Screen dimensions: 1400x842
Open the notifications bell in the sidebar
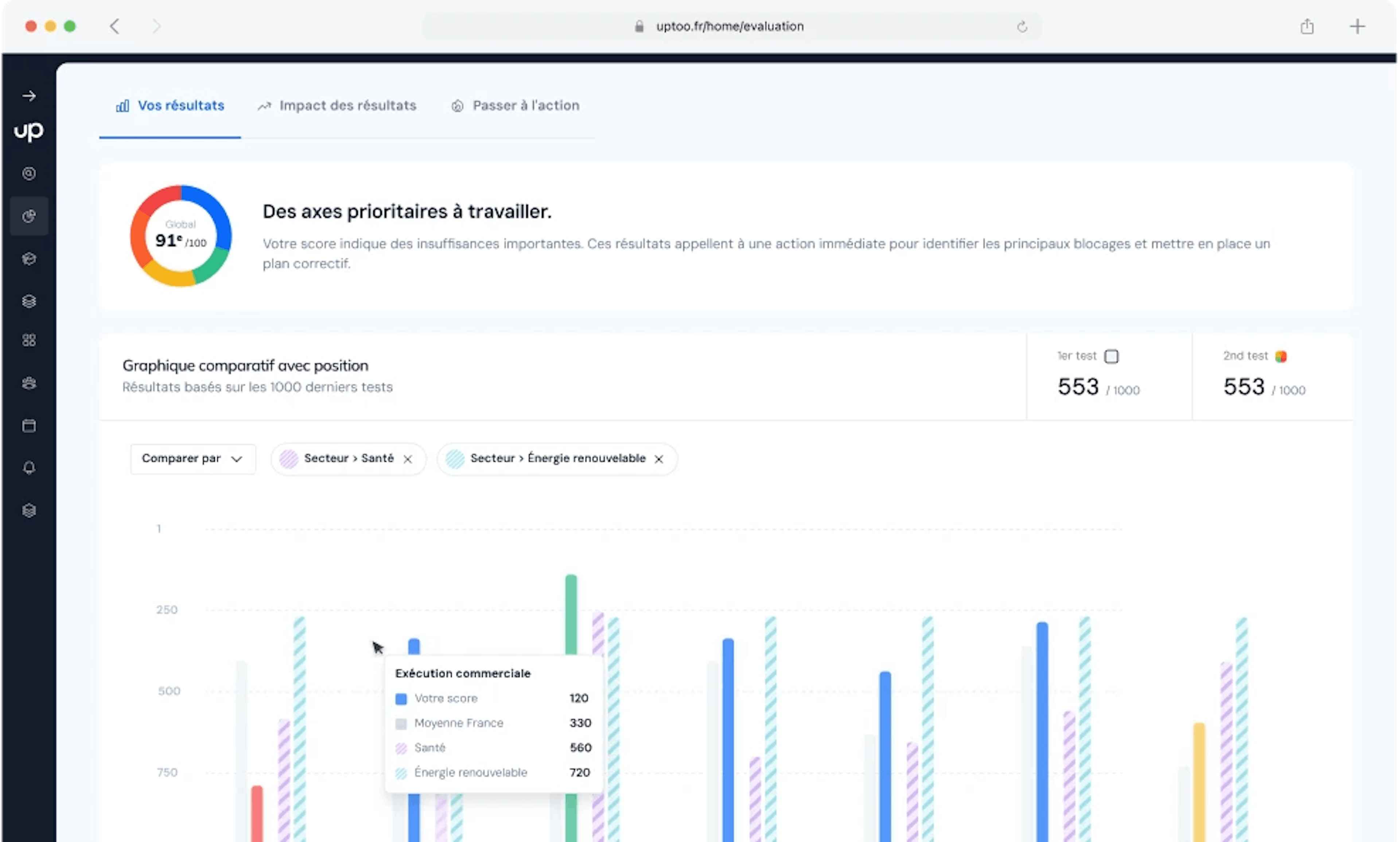[x=29, y=467]
